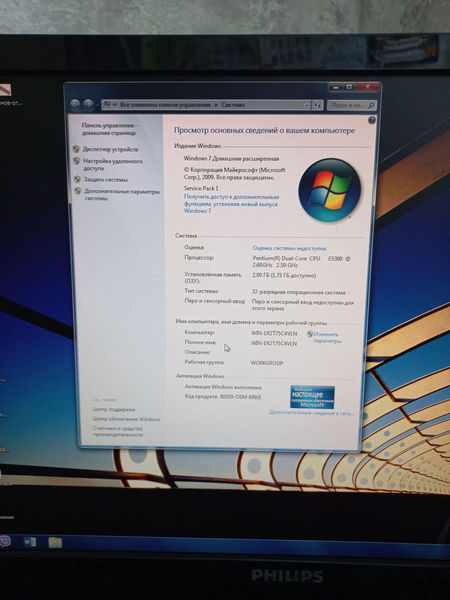Click the refresh button in the address bar
Viewport: 450px width, 600px height.
[317, 105]
